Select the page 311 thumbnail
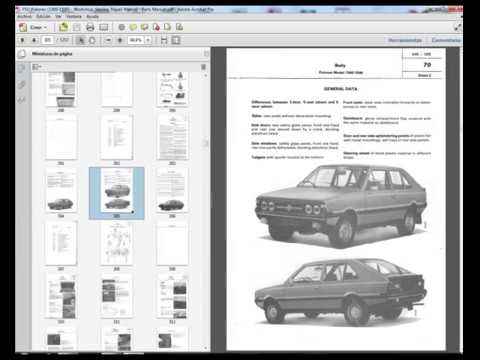 click(x=117, y=297)
